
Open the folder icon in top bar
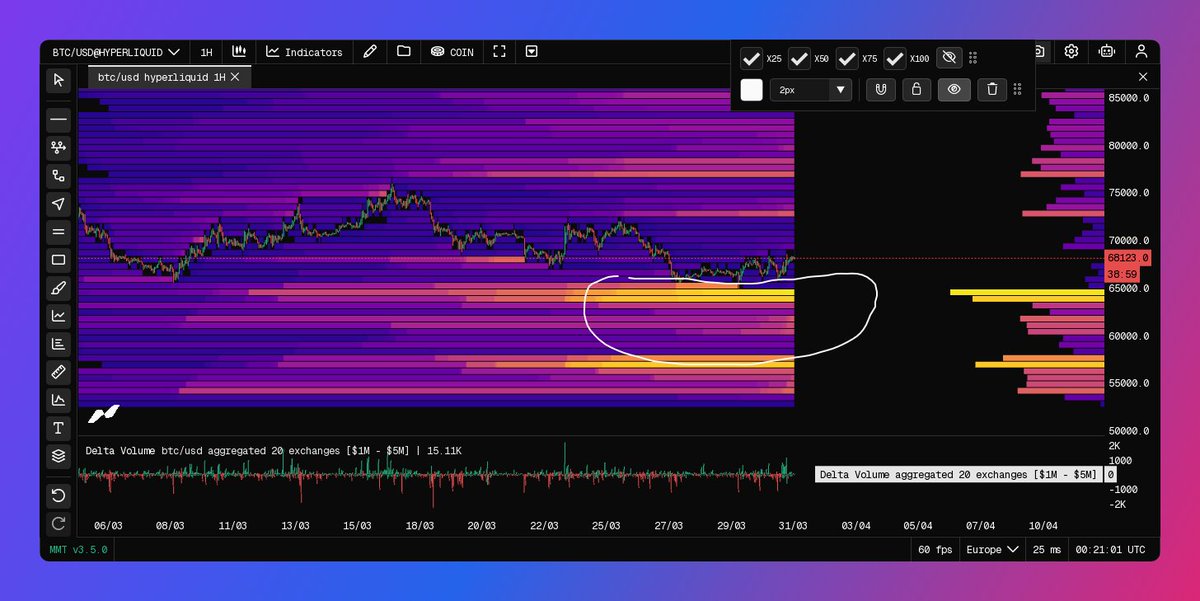(403, 51)
